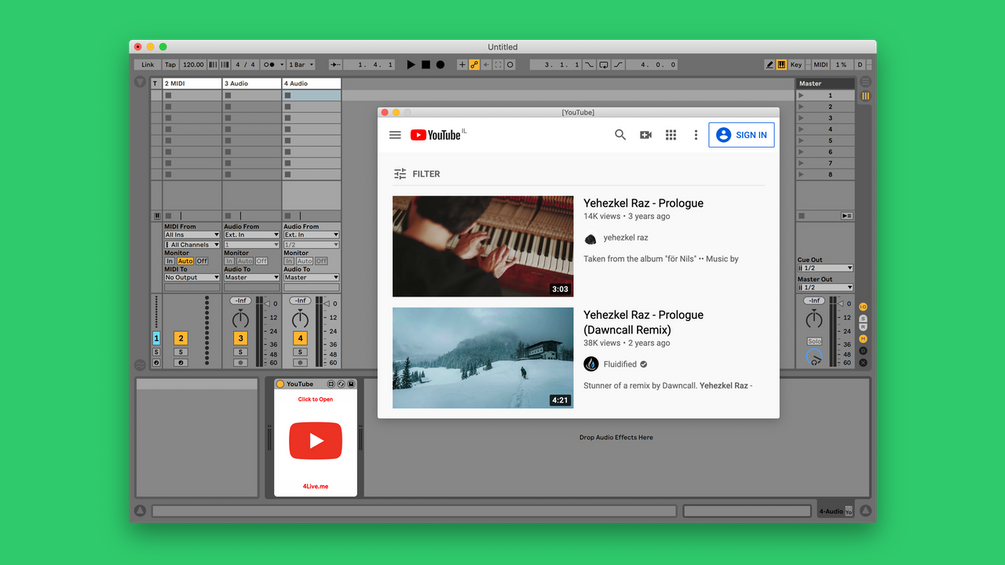Solo the 3 Audio track
1005x565 pixels.
tap(240, 352)
